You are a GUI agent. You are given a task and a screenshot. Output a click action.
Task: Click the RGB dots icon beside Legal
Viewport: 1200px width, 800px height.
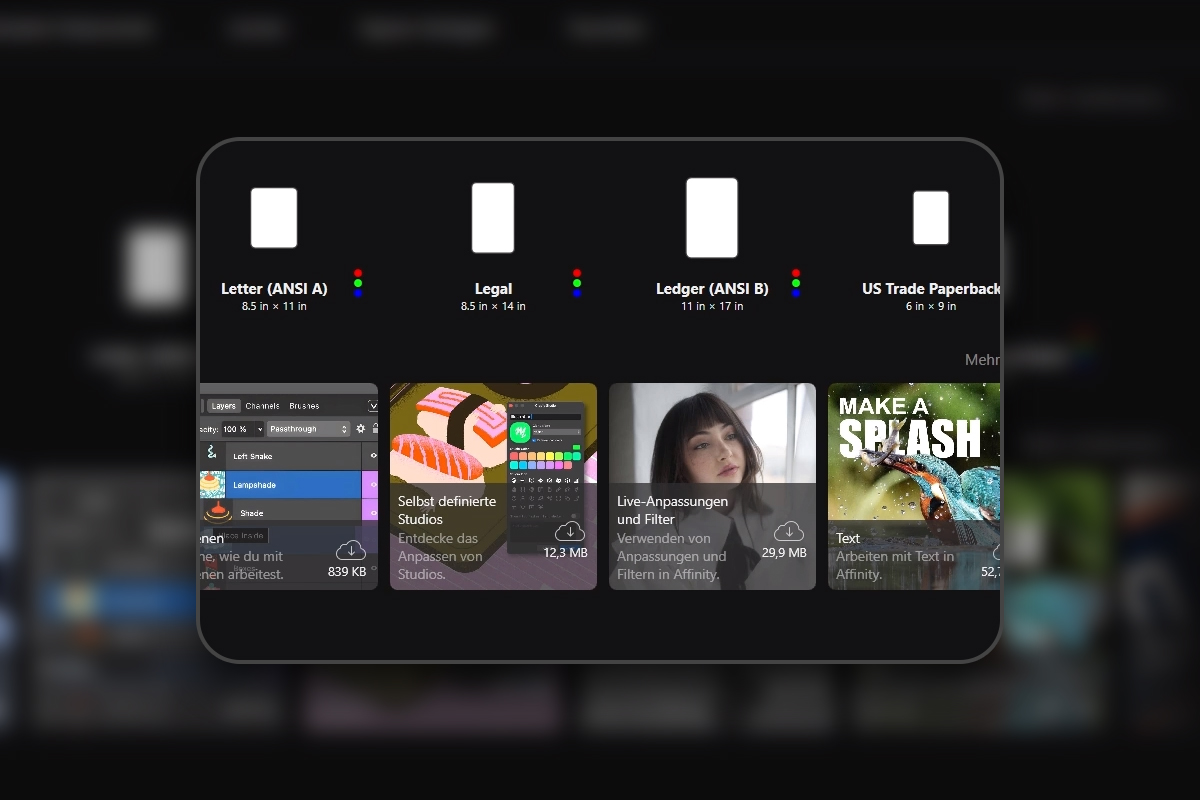pos(577,283)
